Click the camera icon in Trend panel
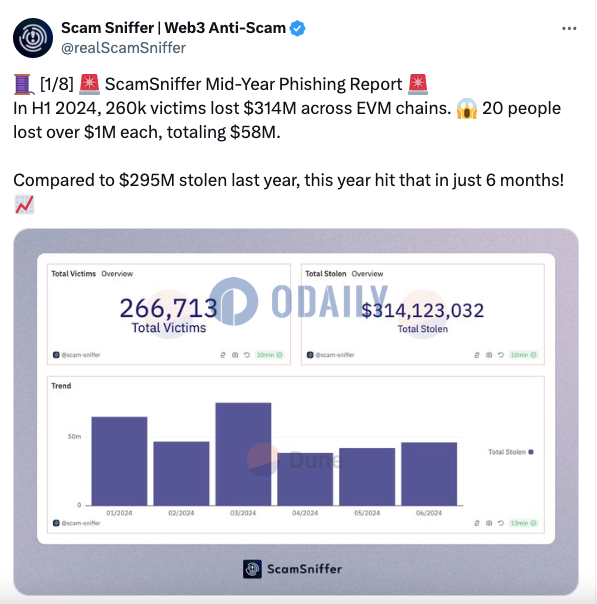Viewport: 597px width, 604px height. coord(489,523)
